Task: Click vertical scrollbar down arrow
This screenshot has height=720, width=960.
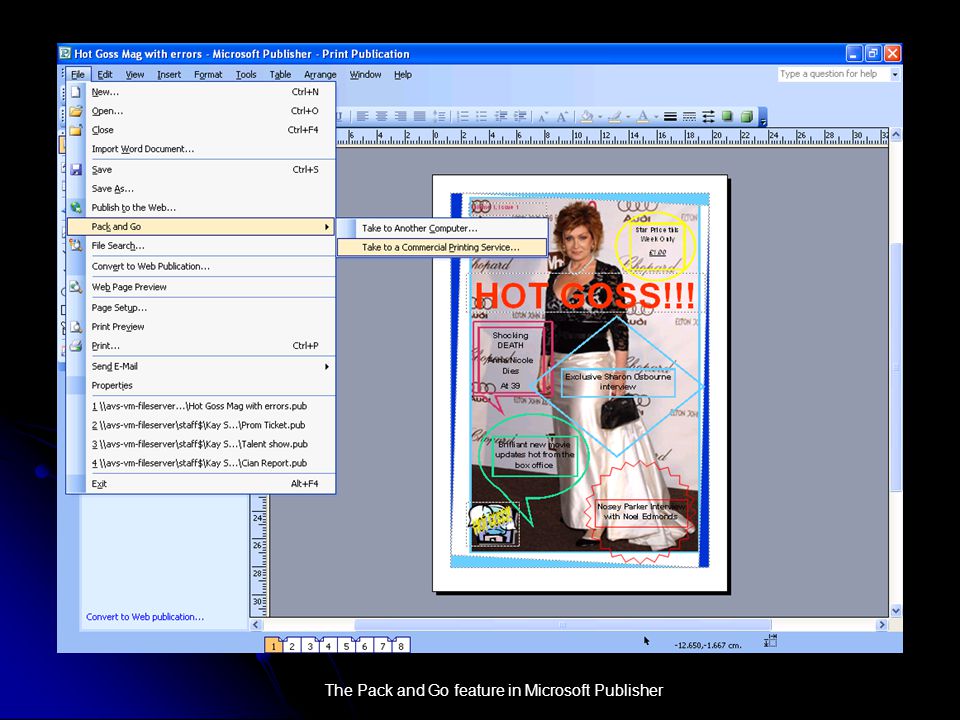Action: (896, 610)
